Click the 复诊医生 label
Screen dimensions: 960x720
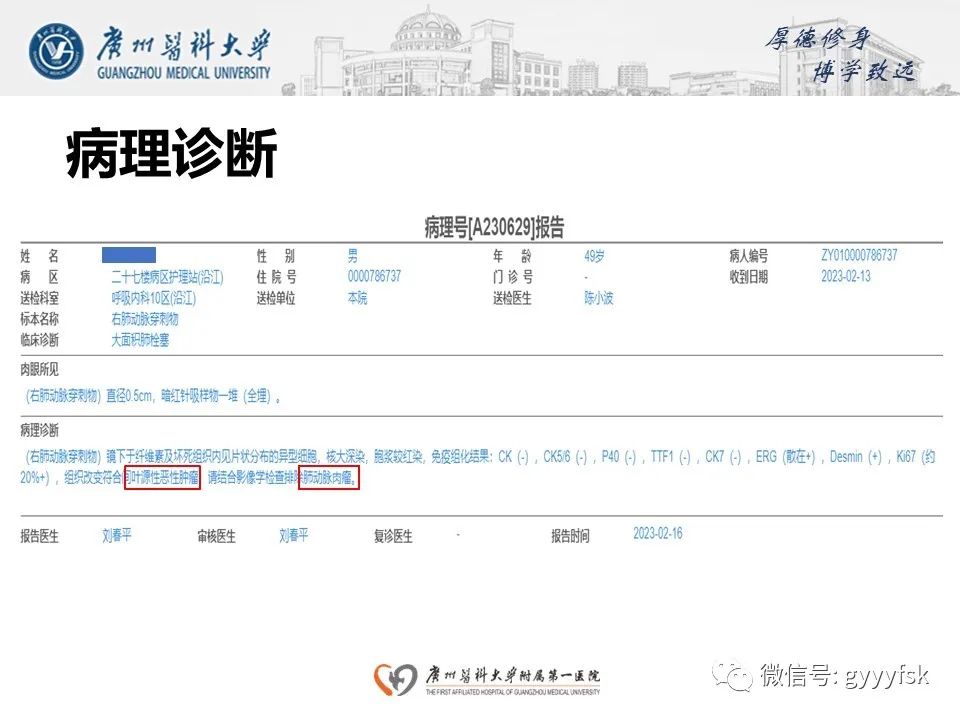(x=393, y=536)
